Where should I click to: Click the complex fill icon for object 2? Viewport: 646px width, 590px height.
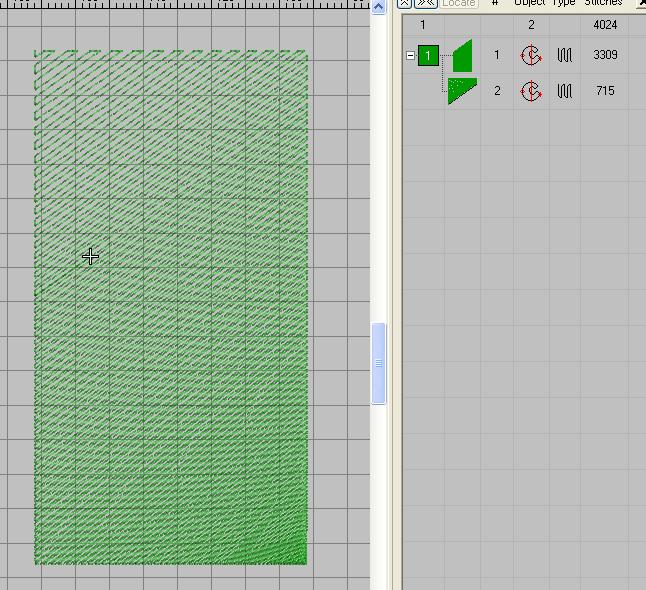[531, 91]
